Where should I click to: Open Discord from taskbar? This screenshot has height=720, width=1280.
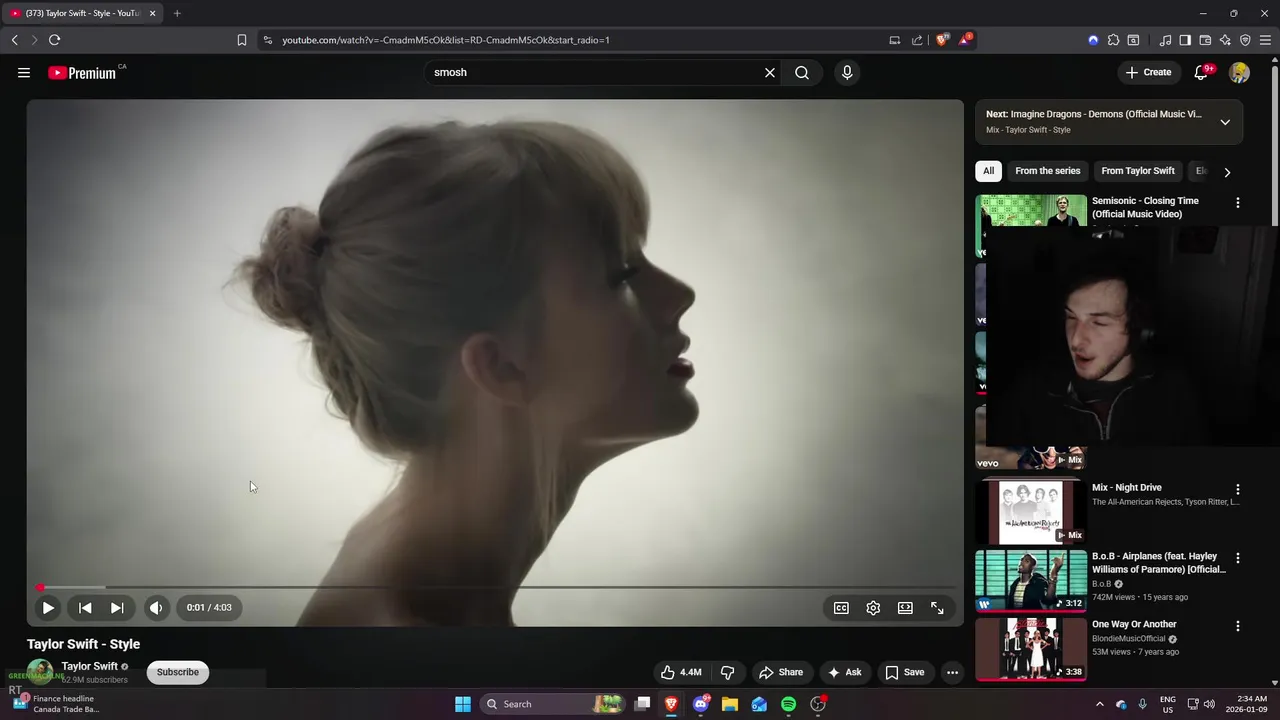point(701,704)
